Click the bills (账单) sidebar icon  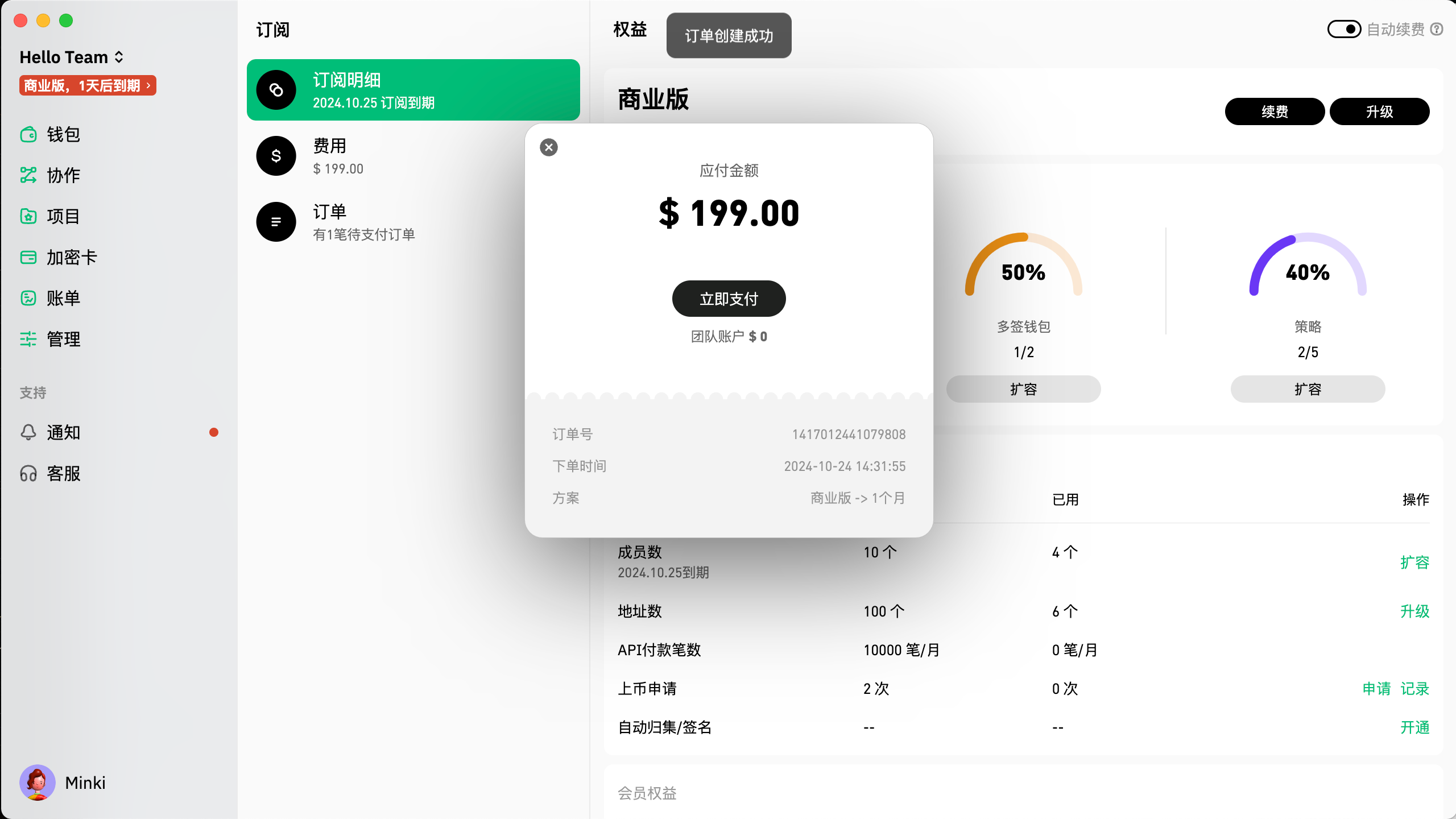[28, 298]
